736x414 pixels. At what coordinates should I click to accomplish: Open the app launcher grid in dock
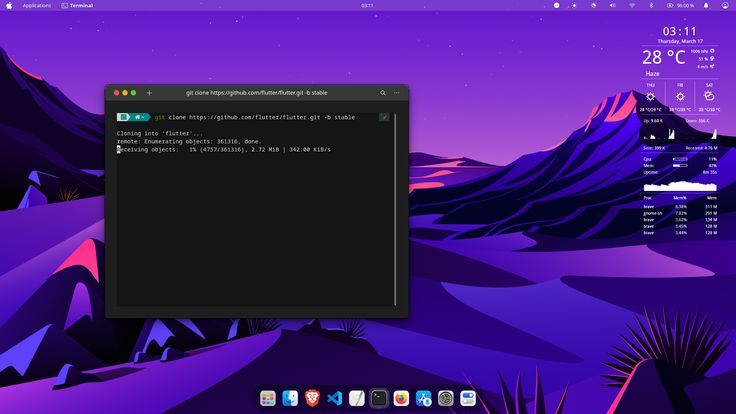click(x=268, y=399)
